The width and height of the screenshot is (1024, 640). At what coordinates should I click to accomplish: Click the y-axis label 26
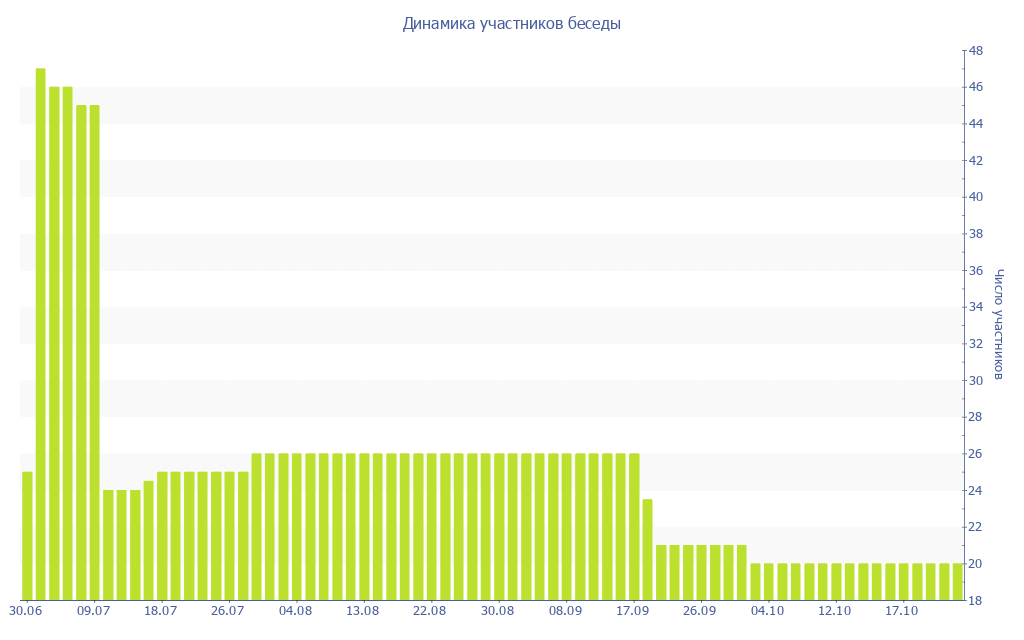975,454
